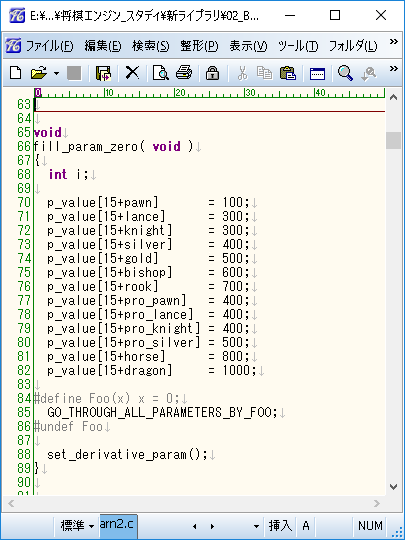
Task: Open a file using the folder icon
Action: 39,73
